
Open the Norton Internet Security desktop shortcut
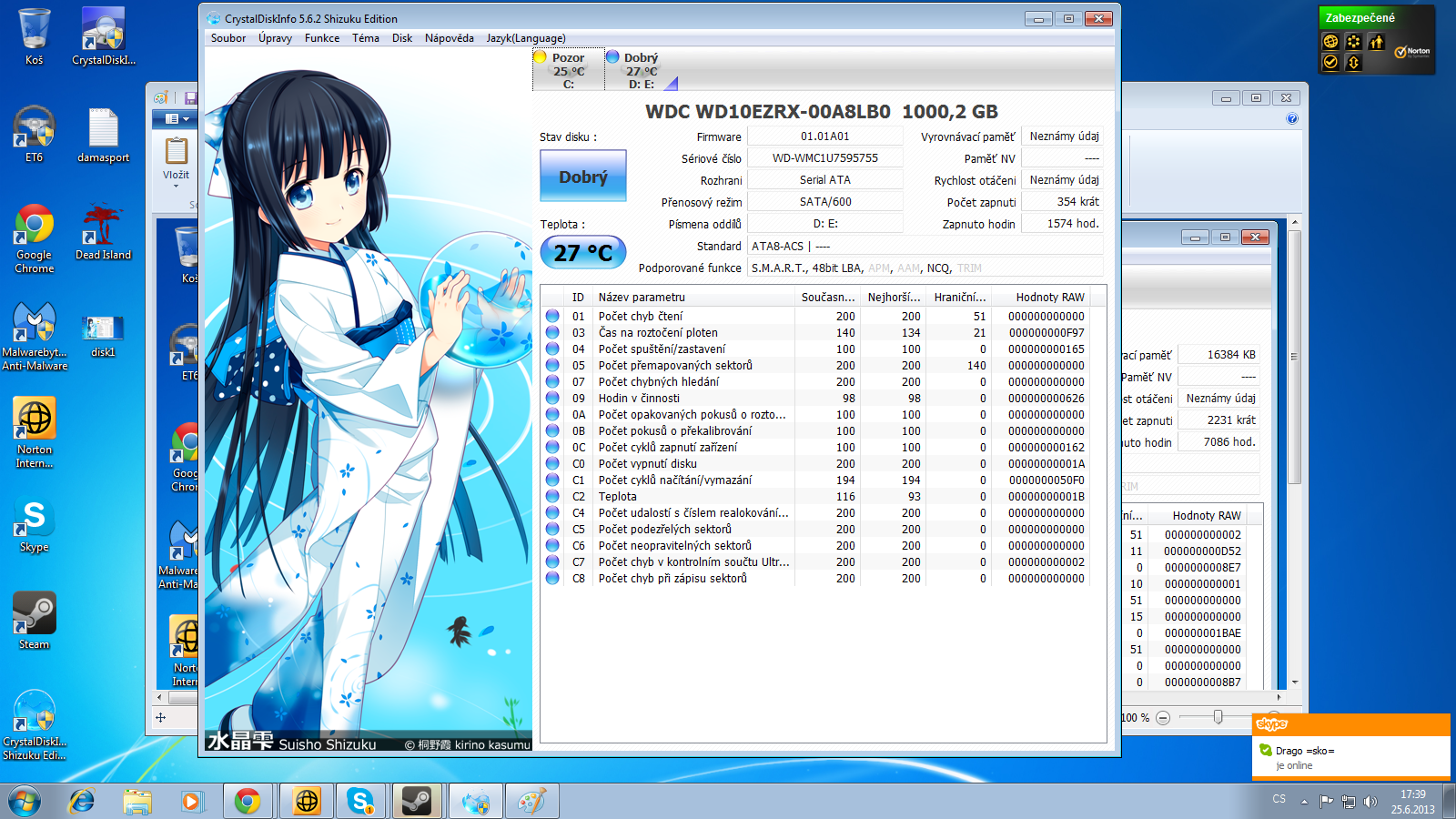(35, 433)
